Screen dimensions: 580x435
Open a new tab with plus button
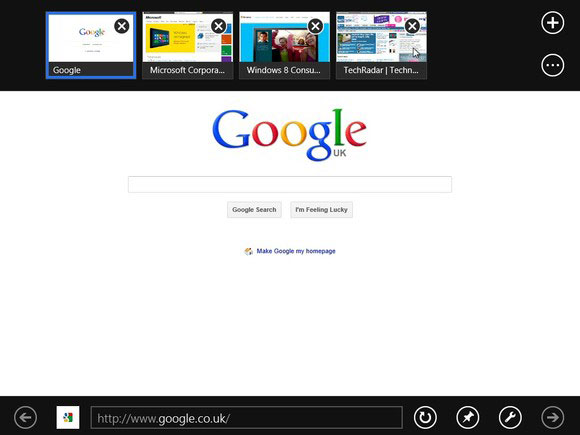click(x=553, y=23)
